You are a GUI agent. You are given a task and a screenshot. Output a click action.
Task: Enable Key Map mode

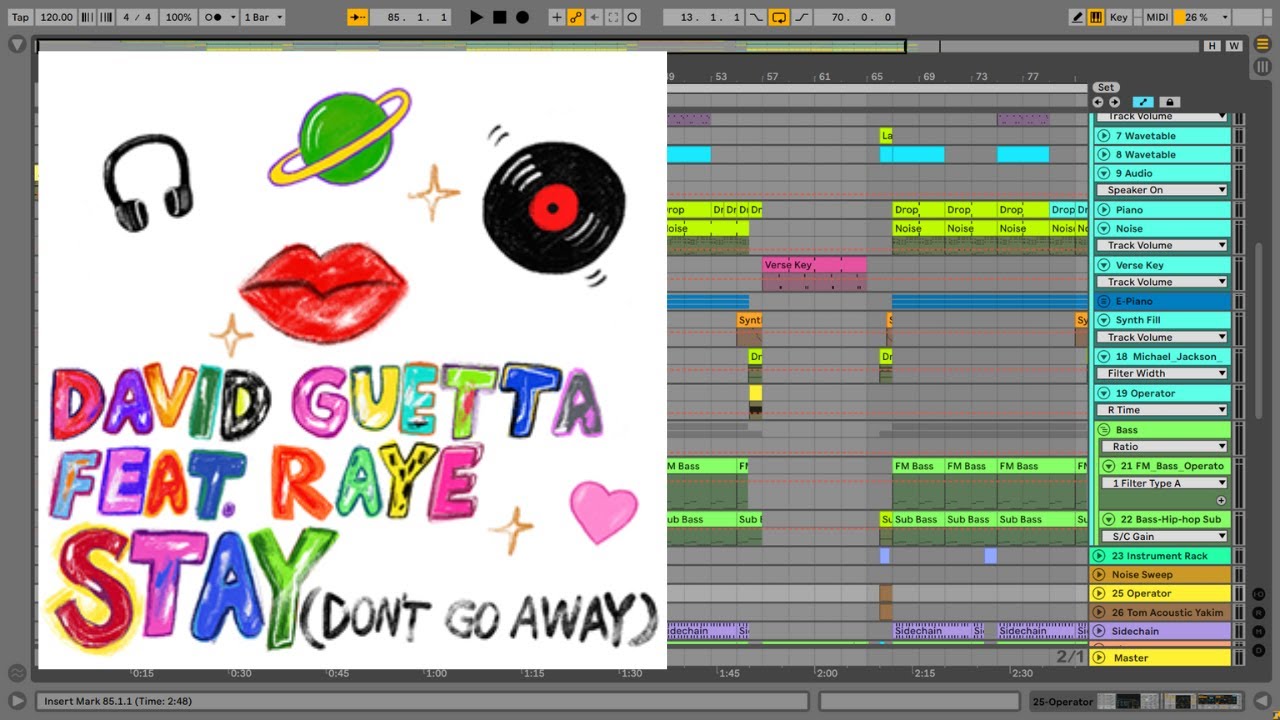[1119, 17]
